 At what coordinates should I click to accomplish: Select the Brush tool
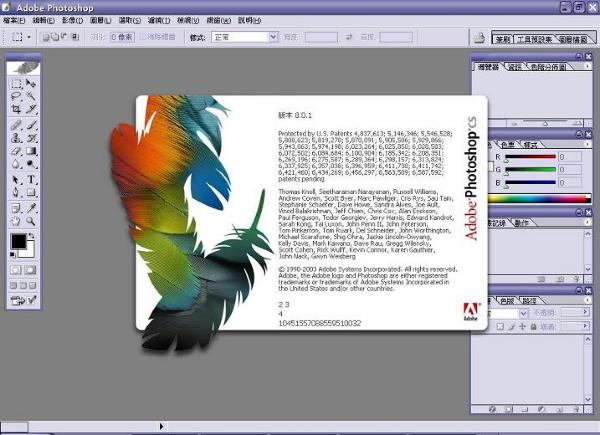31,125
